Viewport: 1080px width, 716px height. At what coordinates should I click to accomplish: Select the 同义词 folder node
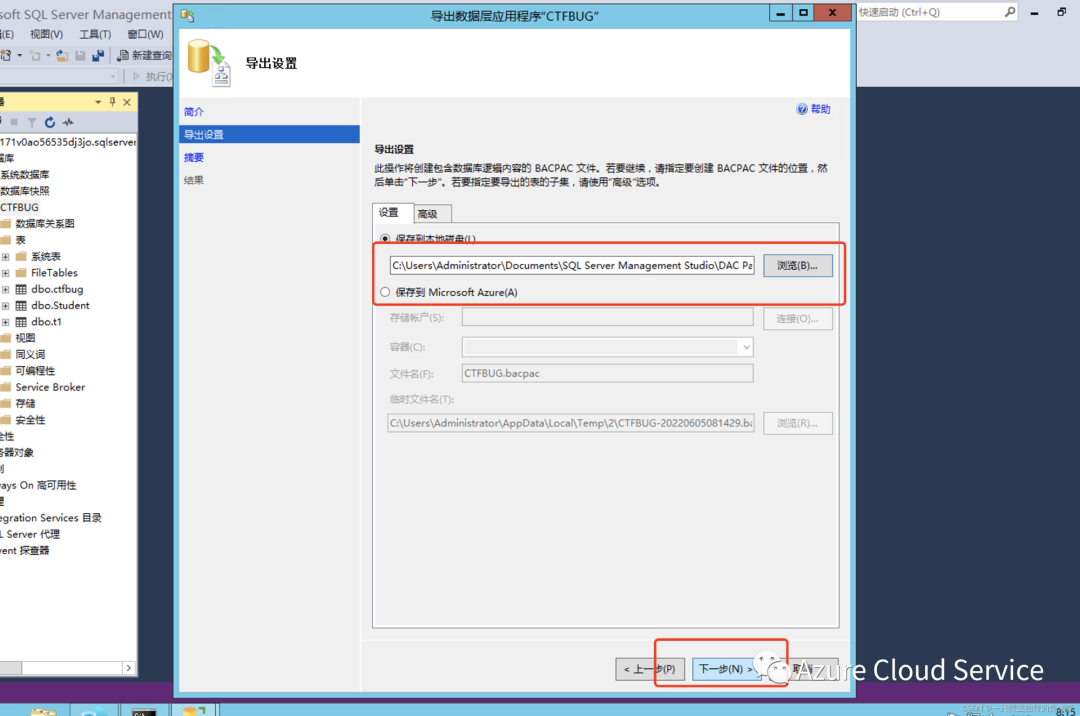30,355
